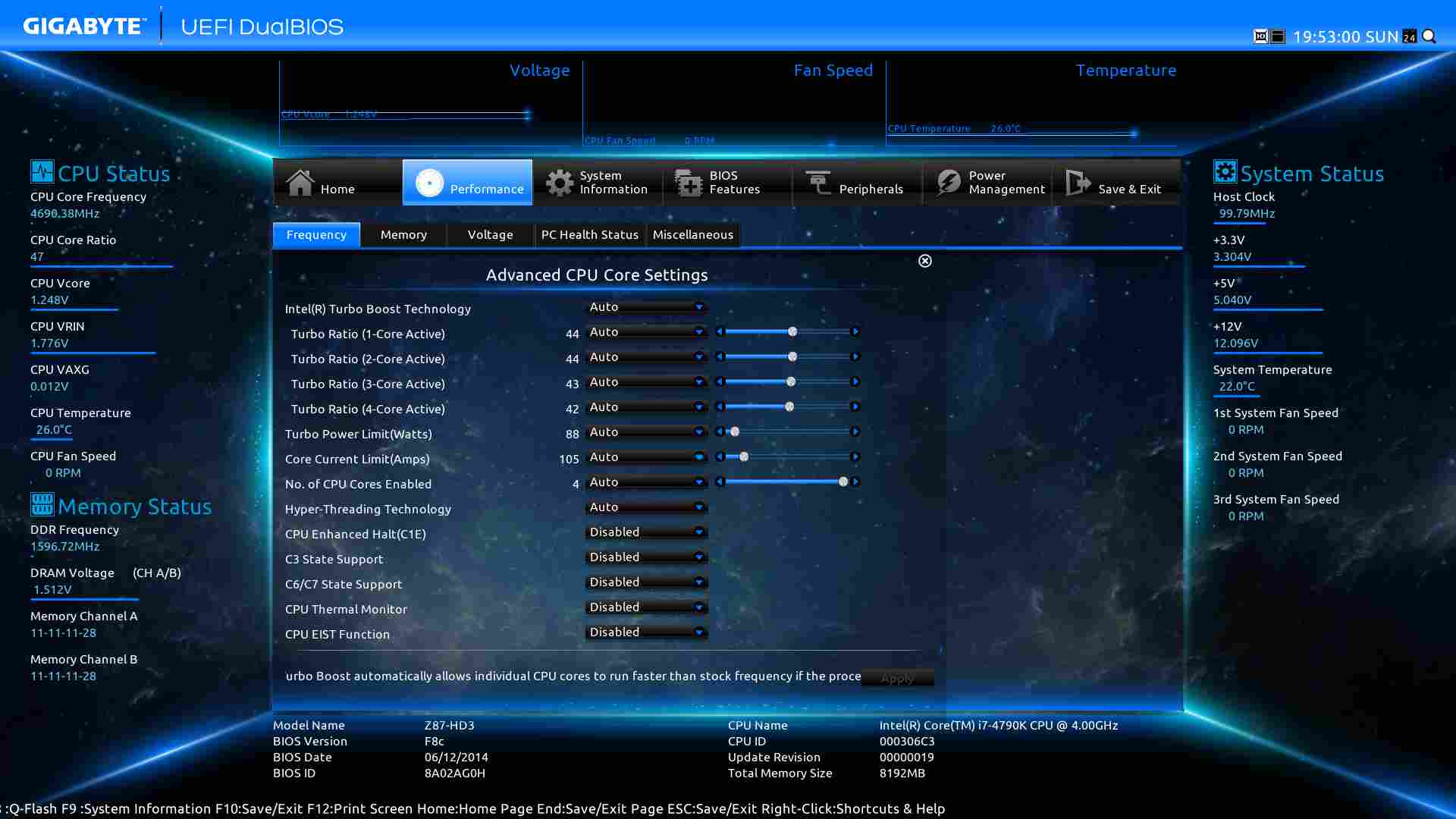Open System Information gear icon
The image size is (1456, 819).
[x=560, y=183]
